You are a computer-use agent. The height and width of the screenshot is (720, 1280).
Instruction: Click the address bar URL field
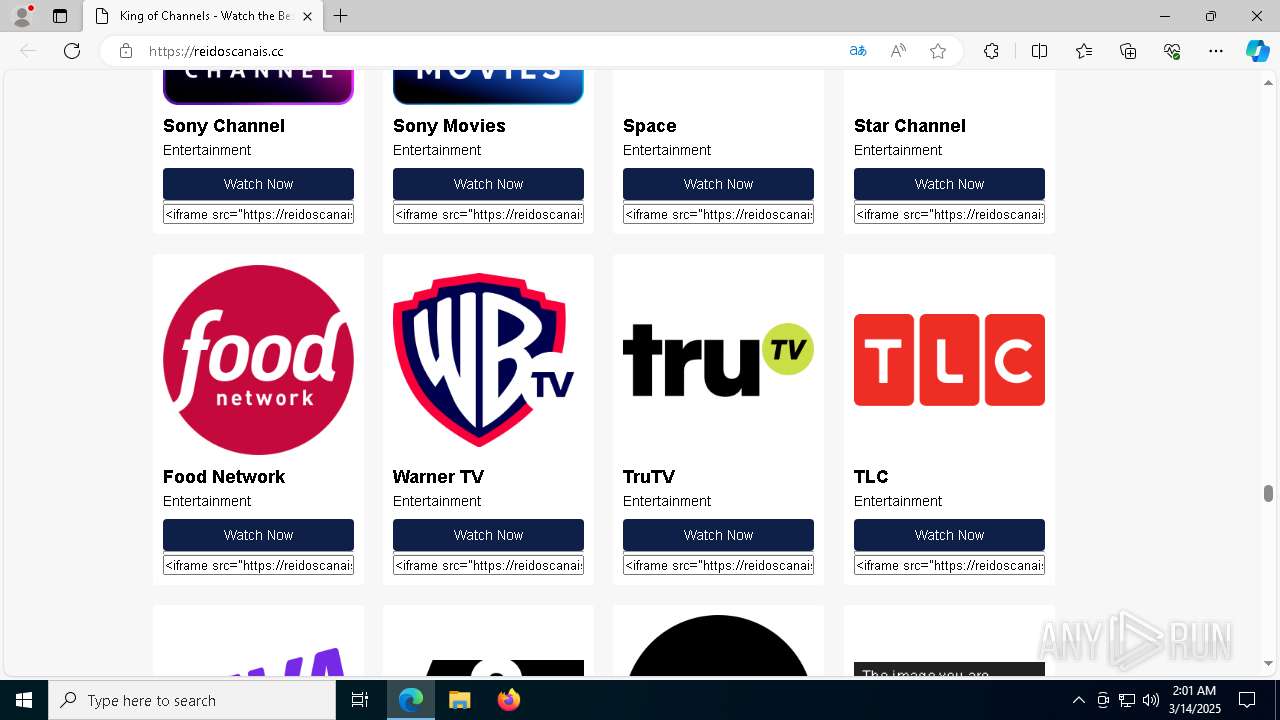[x=490, y=51]
